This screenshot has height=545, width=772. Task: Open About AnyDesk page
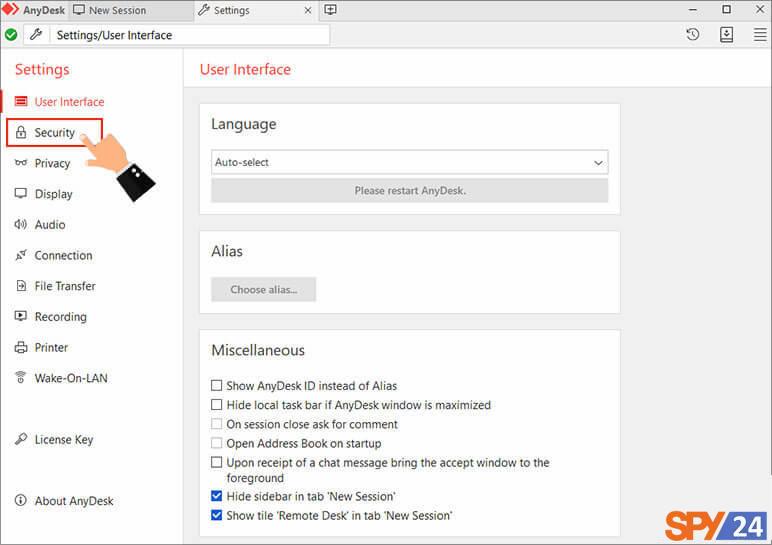74,501
